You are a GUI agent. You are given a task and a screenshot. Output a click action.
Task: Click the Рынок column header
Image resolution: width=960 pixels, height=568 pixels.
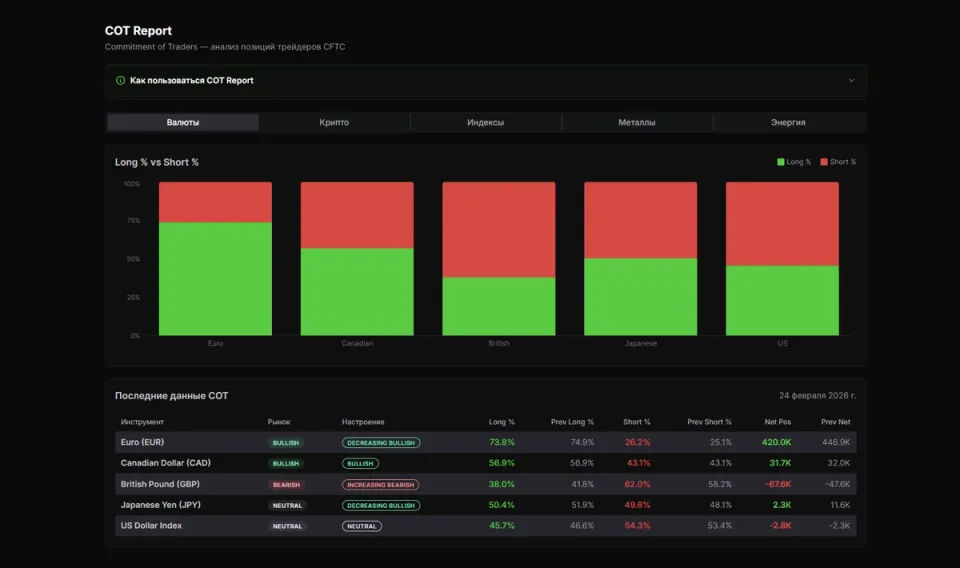pos(279,422)
